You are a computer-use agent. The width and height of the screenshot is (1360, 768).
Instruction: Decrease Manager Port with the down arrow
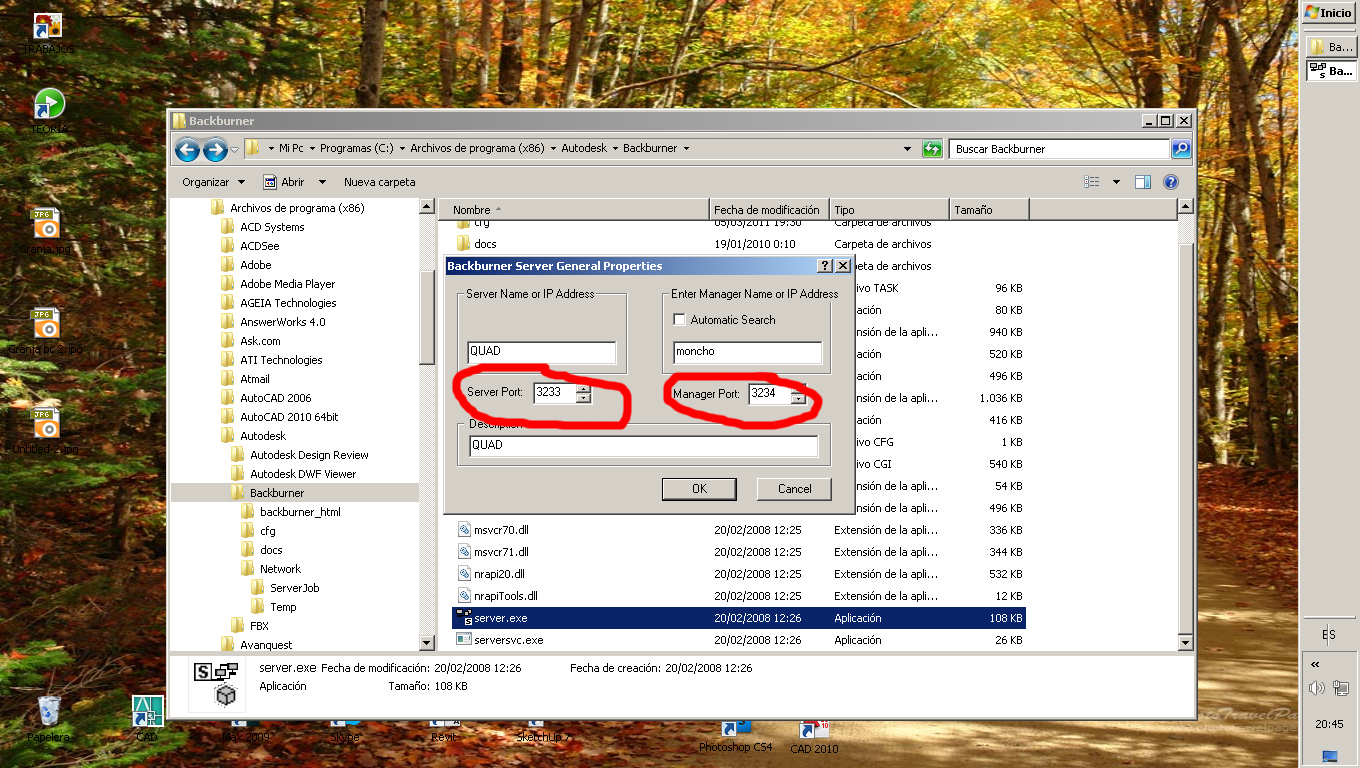[797, 398]
